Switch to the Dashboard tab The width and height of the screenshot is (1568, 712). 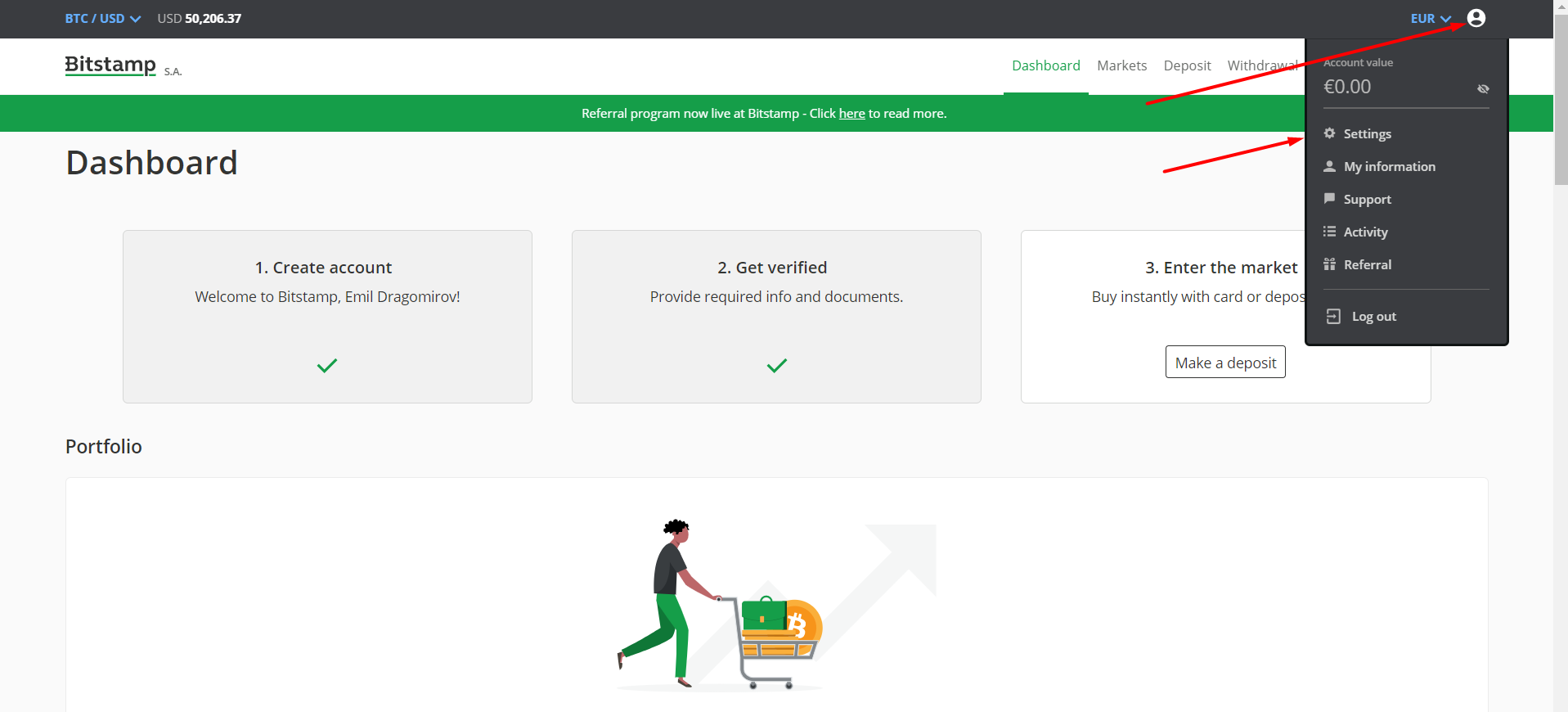[1045, 65]
